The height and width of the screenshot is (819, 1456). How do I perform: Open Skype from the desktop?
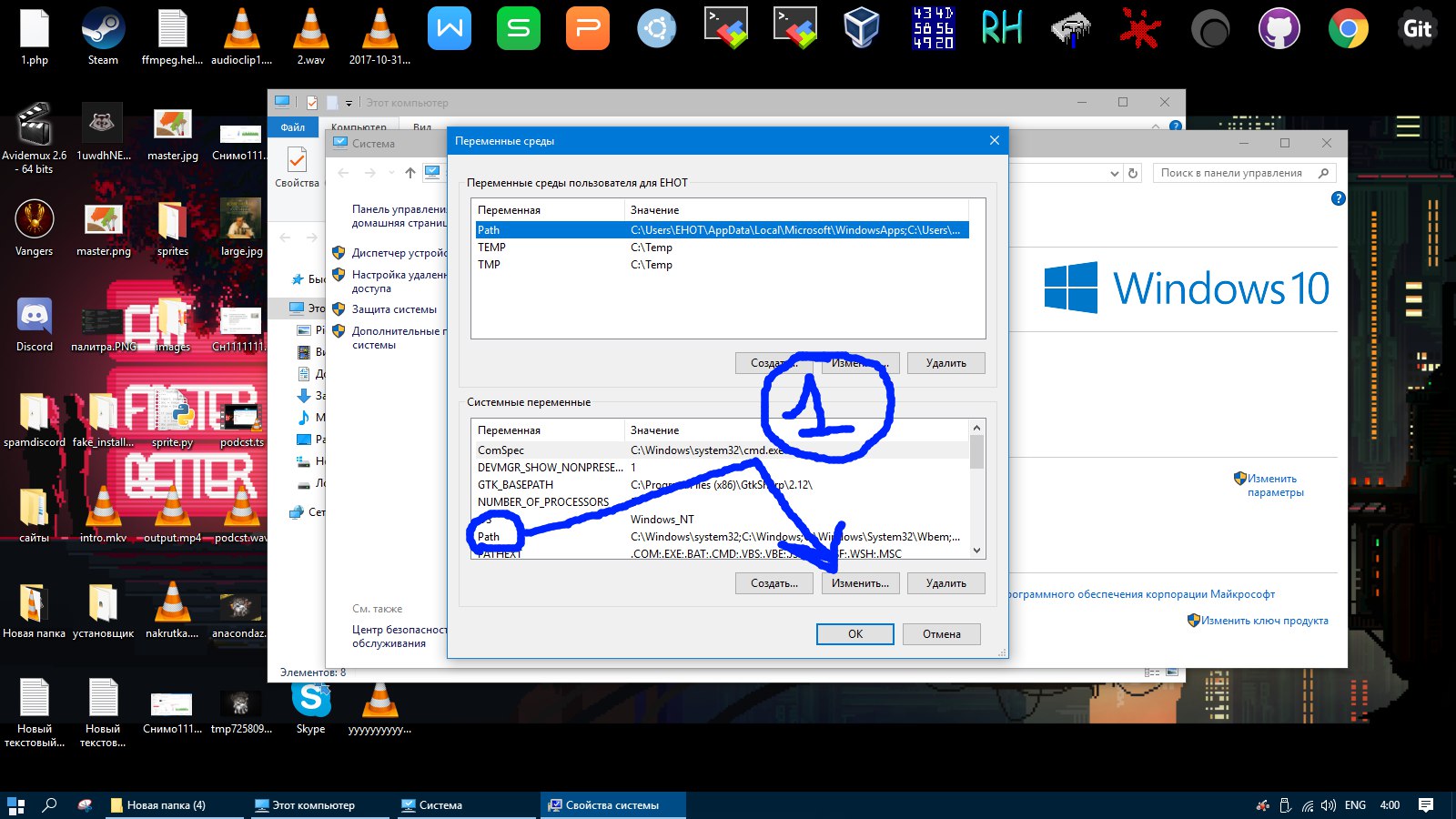click(x=310, y=708)
